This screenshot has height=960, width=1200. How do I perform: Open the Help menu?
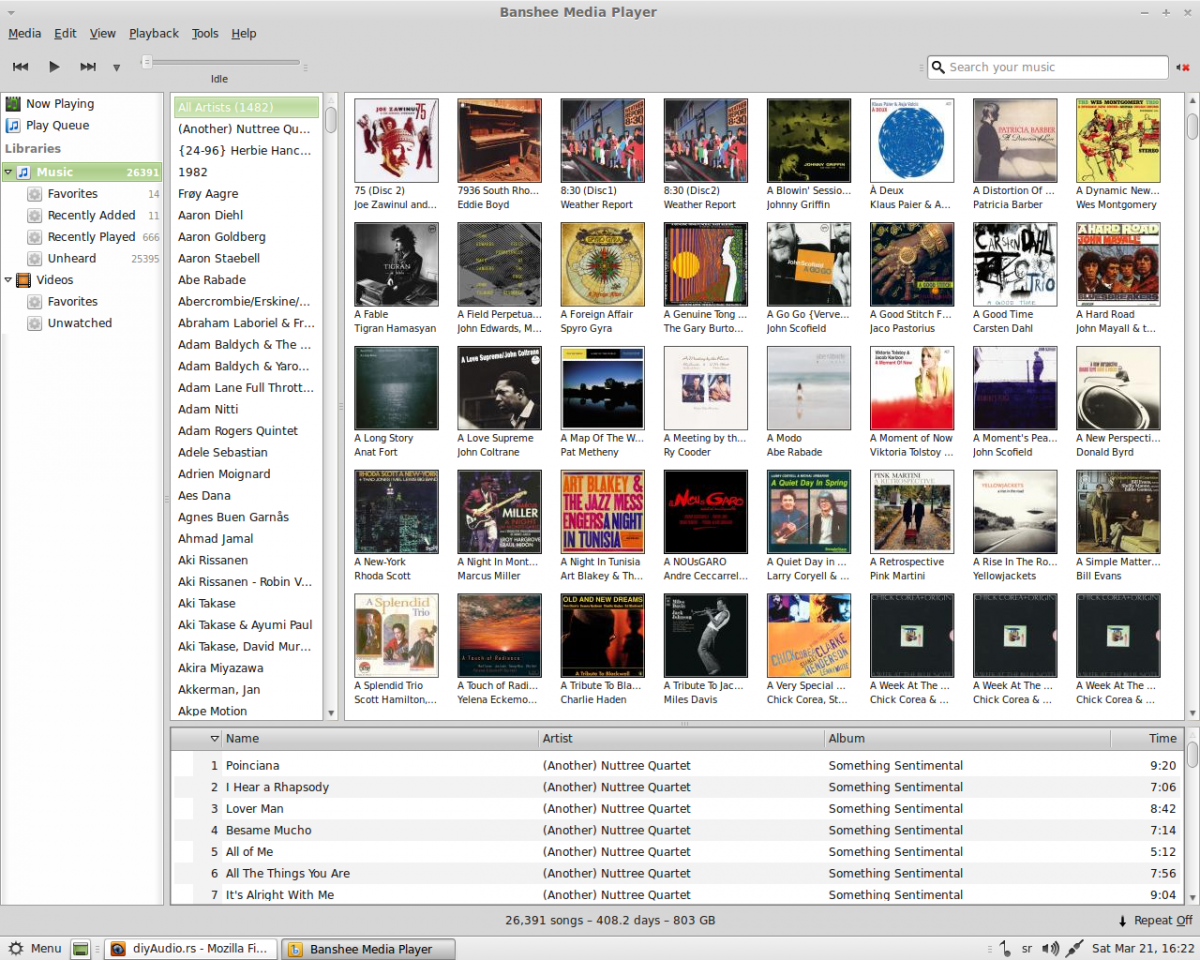pos(244,33)
